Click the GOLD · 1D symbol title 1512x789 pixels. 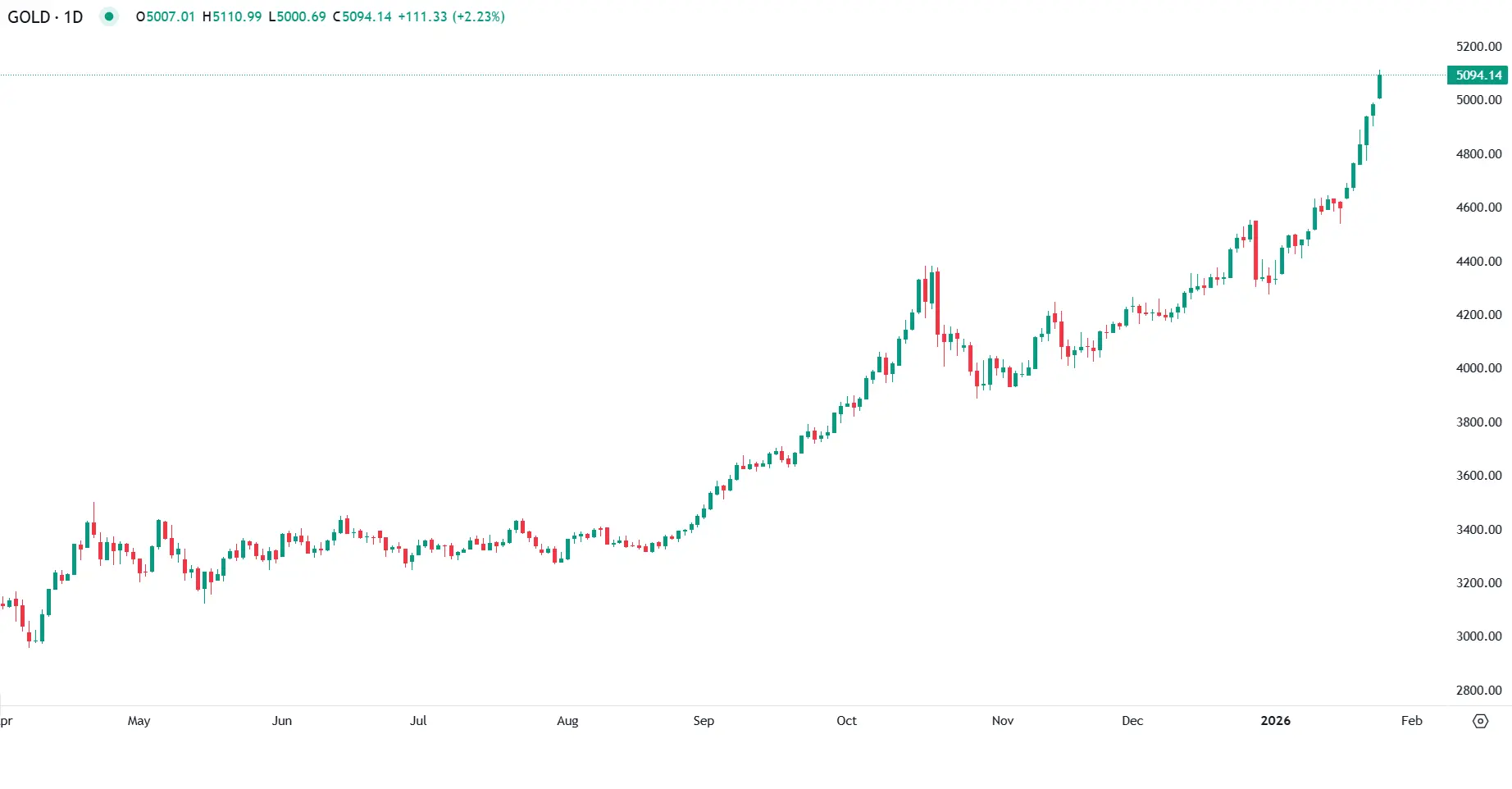coord(46,16)
